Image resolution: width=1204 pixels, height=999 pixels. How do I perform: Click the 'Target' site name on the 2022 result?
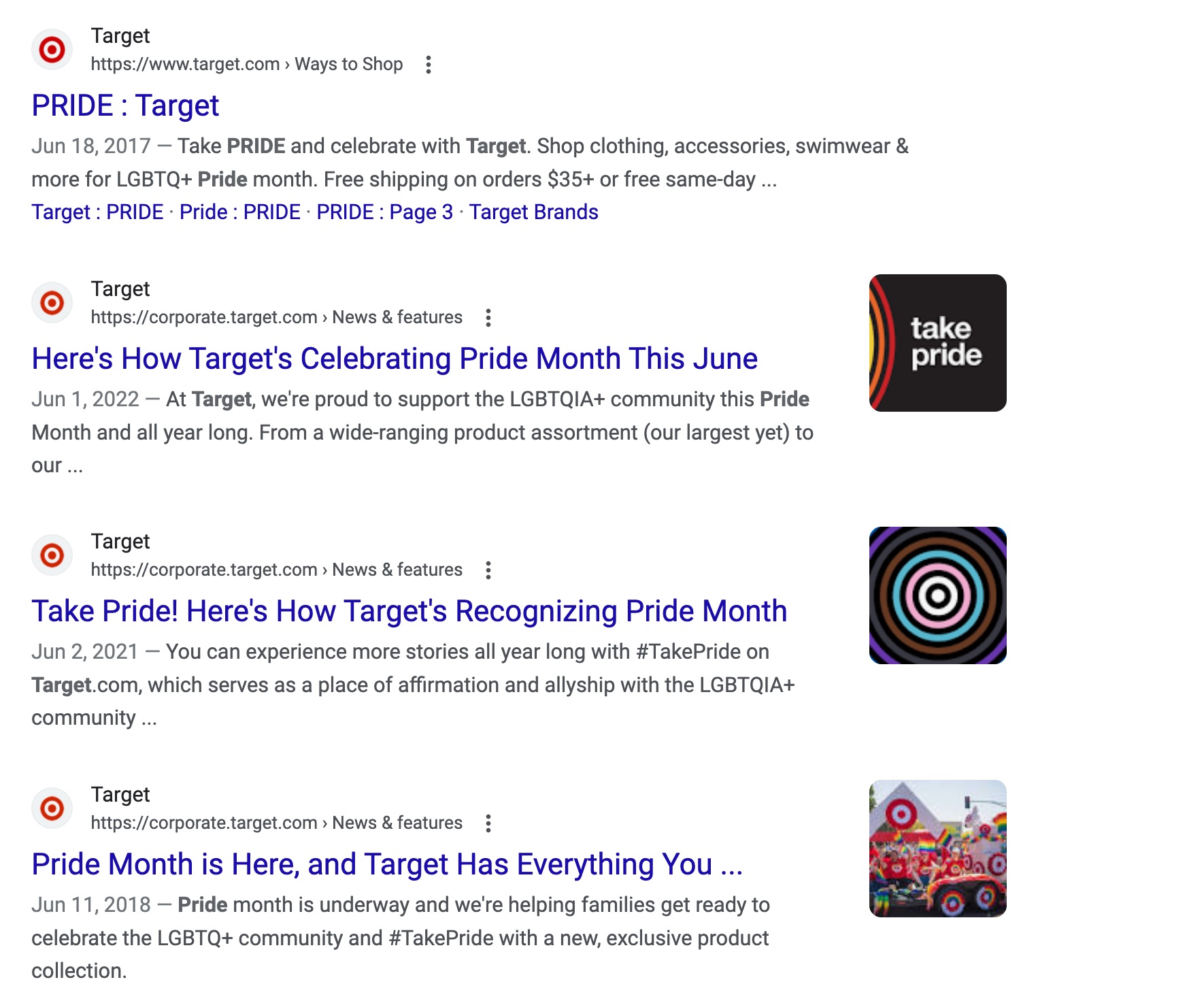120,289
